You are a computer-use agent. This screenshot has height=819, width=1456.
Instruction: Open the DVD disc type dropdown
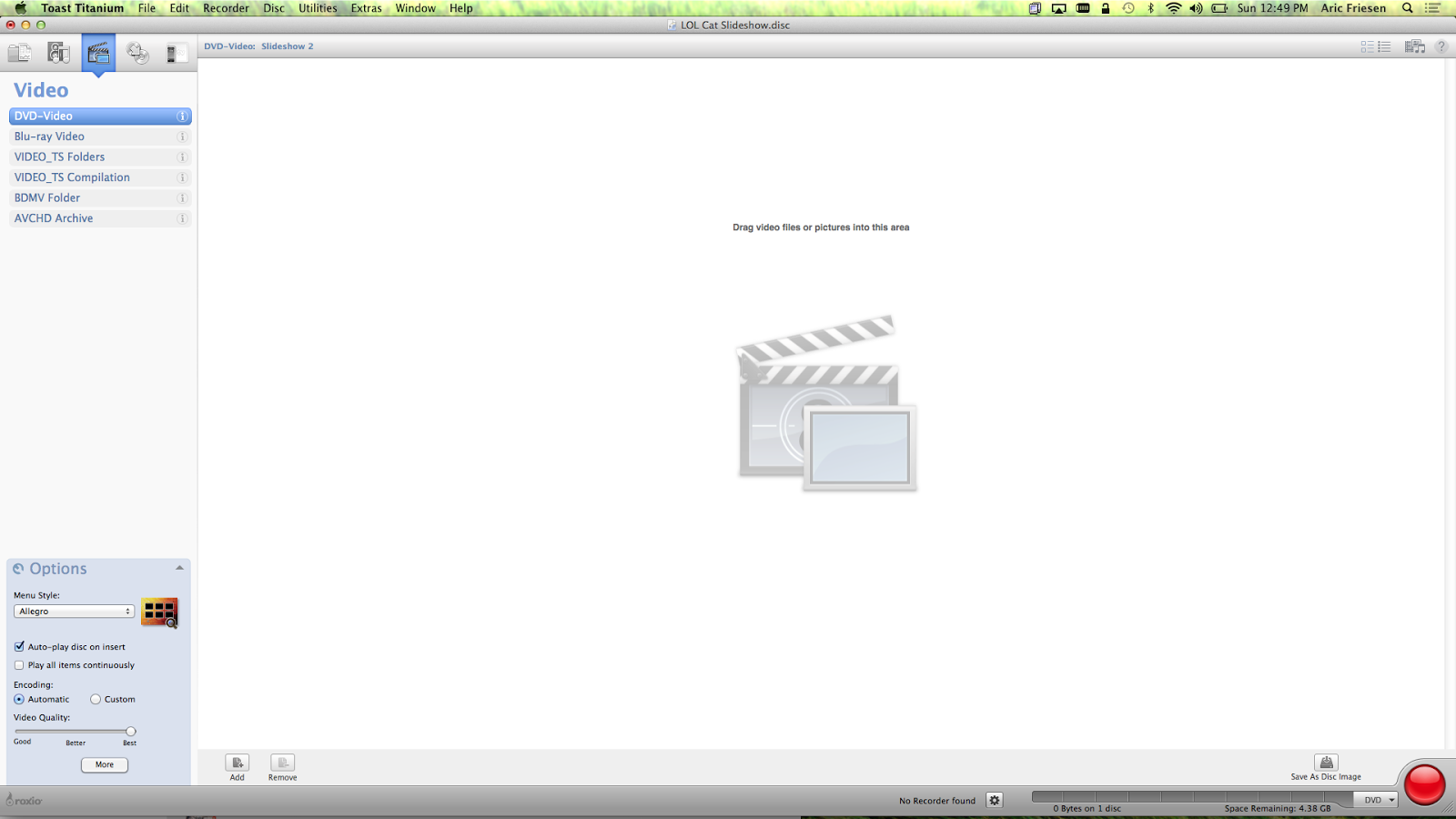point(1375,800)
